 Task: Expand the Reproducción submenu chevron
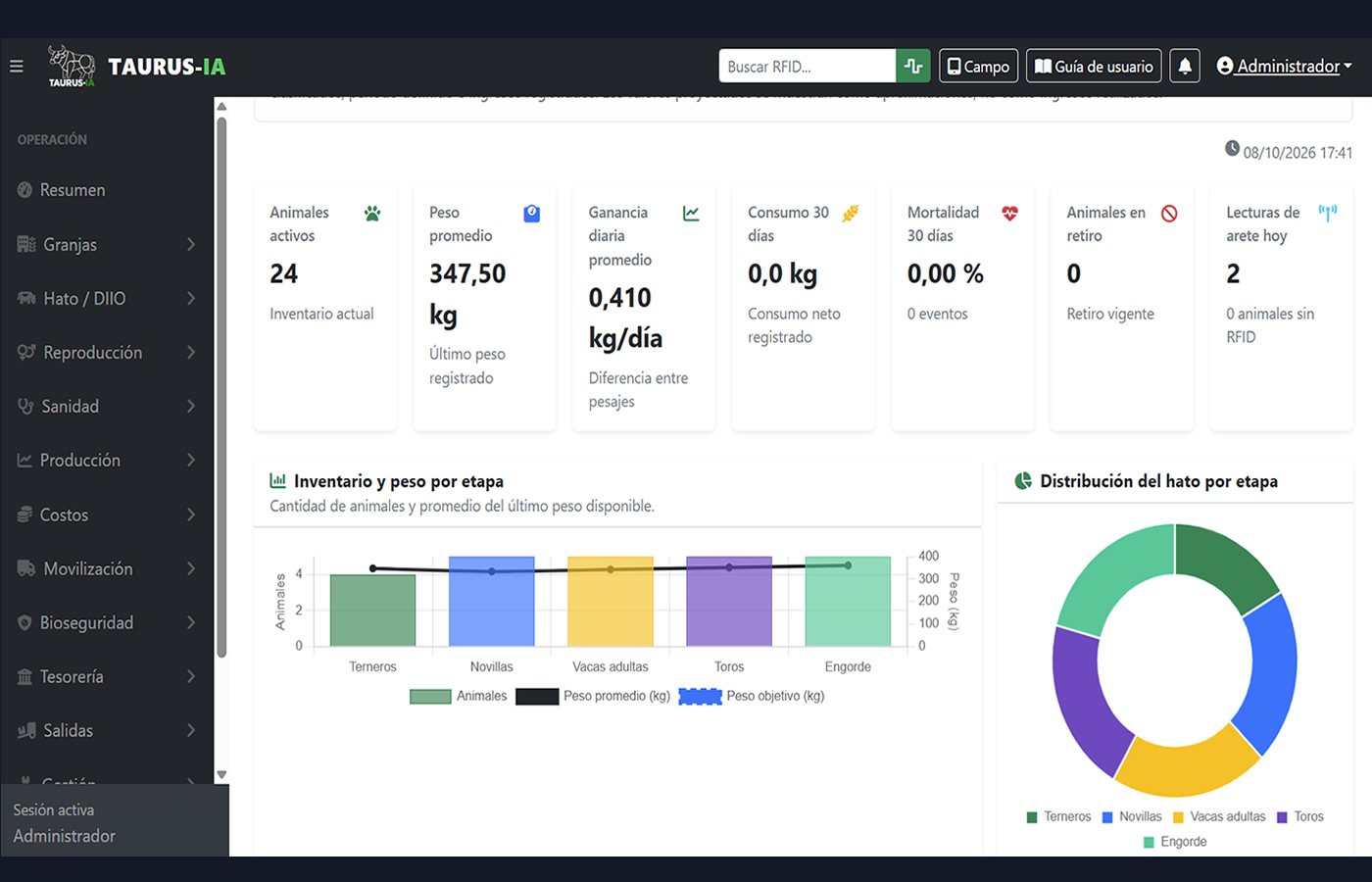click(191, 352)
